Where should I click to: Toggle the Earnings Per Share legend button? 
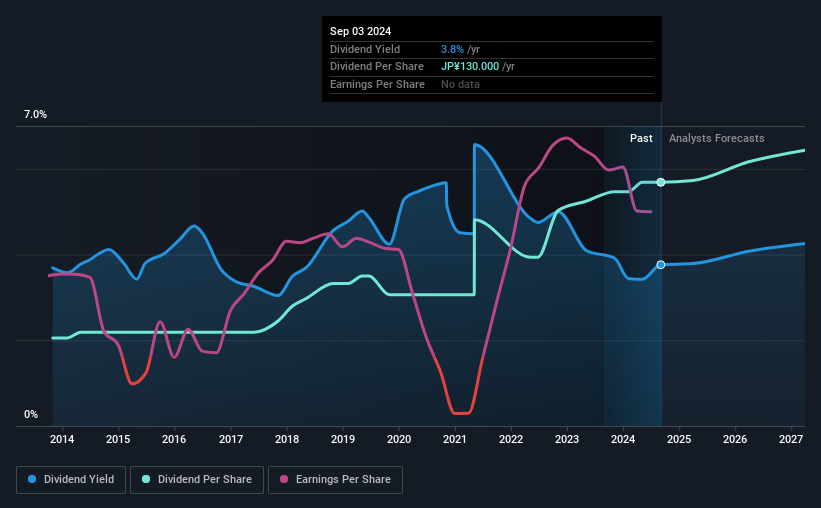point(335,480)
